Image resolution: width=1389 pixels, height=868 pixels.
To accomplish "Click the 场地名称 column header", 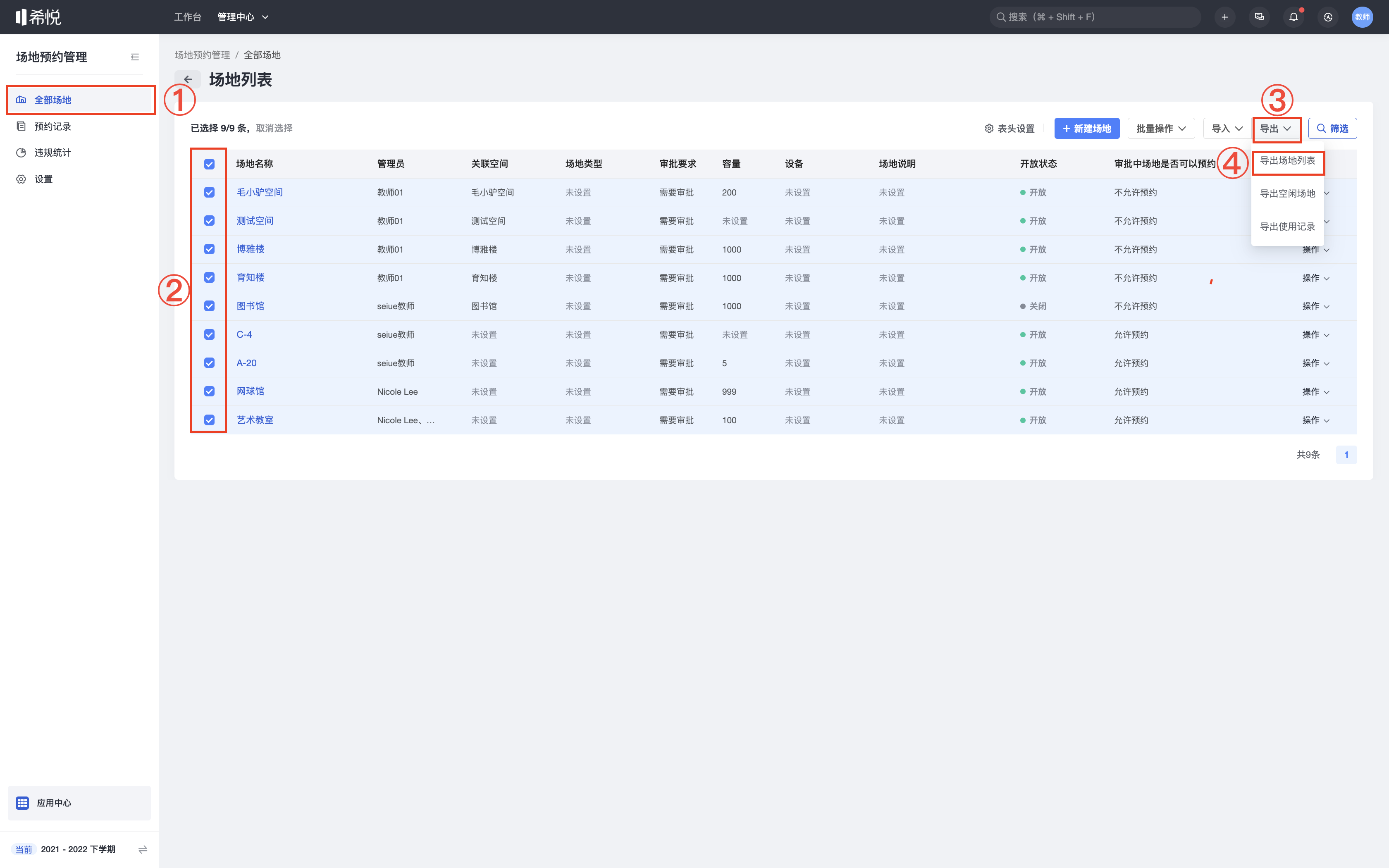I will click(254, 164).
